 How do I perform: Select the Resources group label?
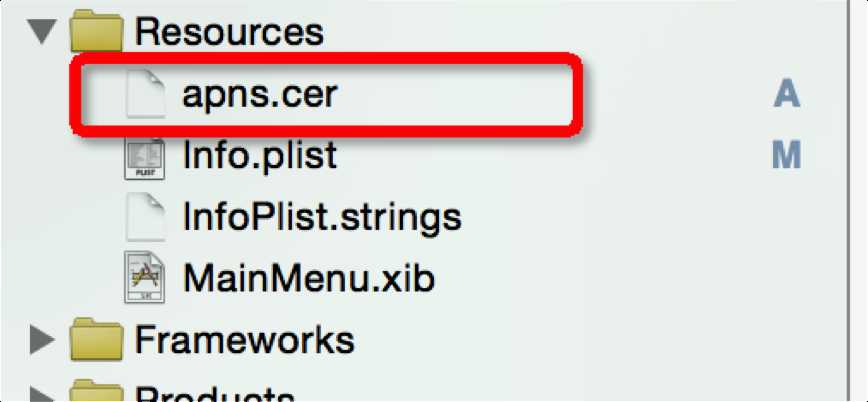[x=229, y=32]
